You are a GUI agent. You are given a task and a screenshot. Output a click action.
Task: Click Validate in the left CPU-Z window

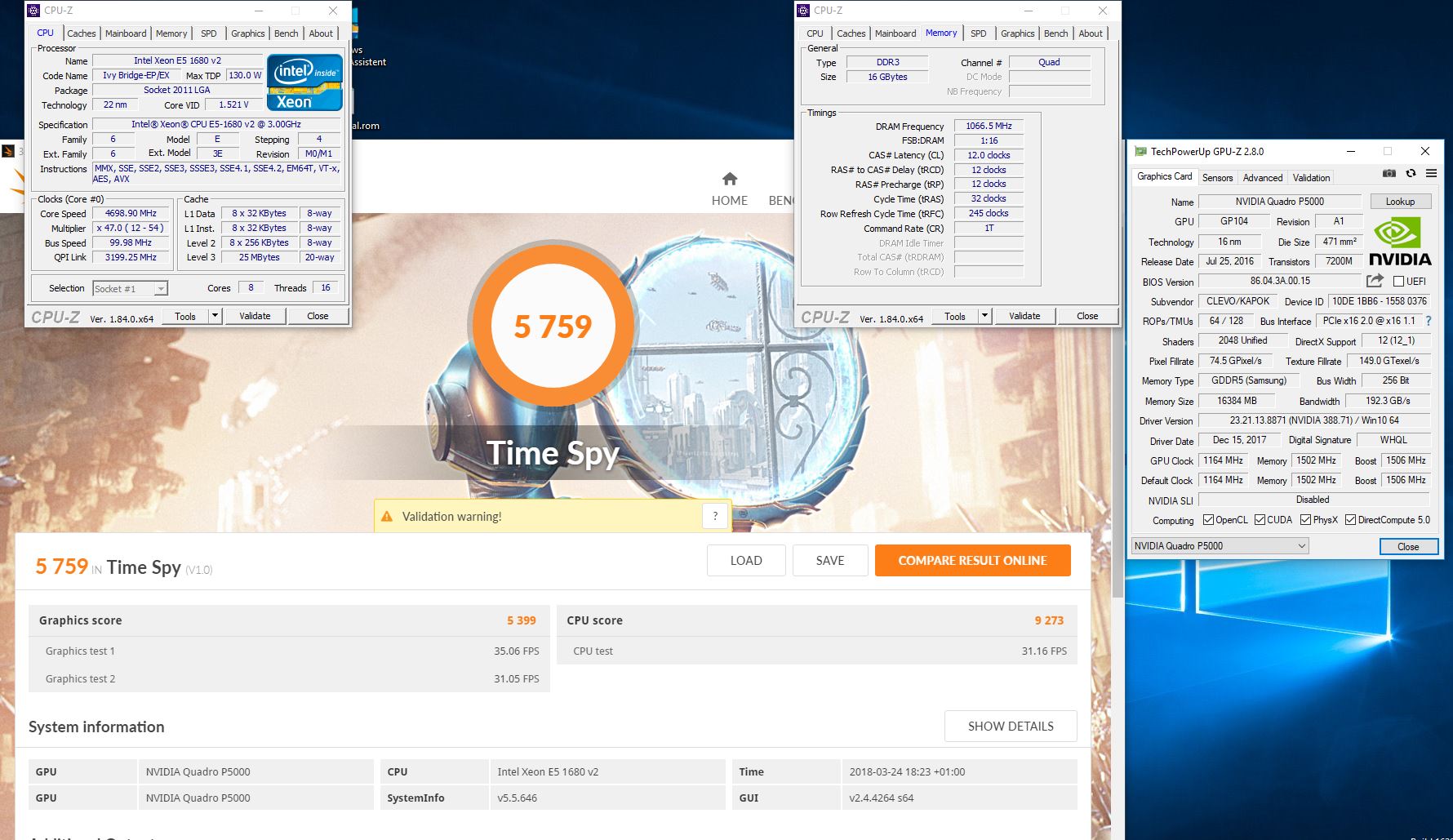(255, 316)
